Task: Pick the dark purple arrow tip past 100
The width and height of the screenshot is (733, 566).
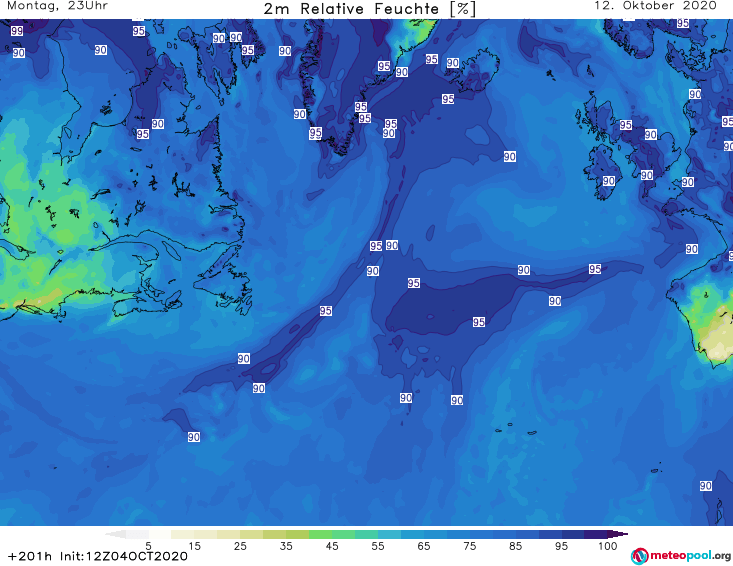Action: (618, 534)
